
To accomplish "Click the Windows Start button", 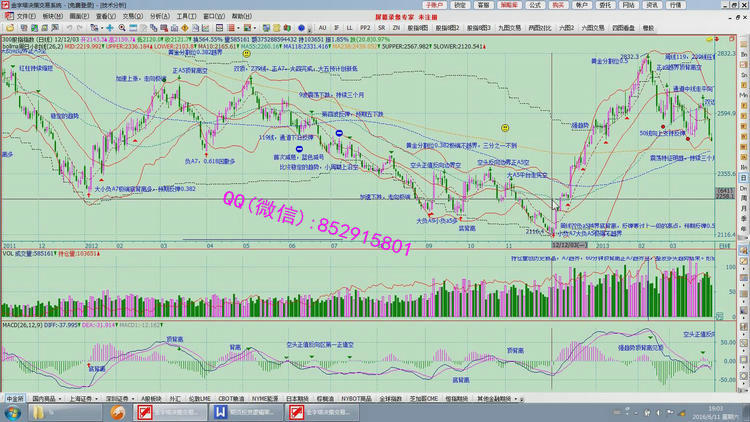I will [10, 411].
